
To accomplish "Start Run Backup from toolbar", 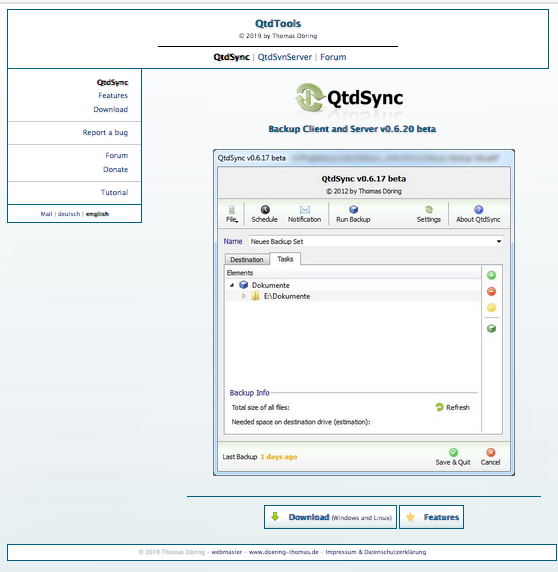I will click(353, 214).
